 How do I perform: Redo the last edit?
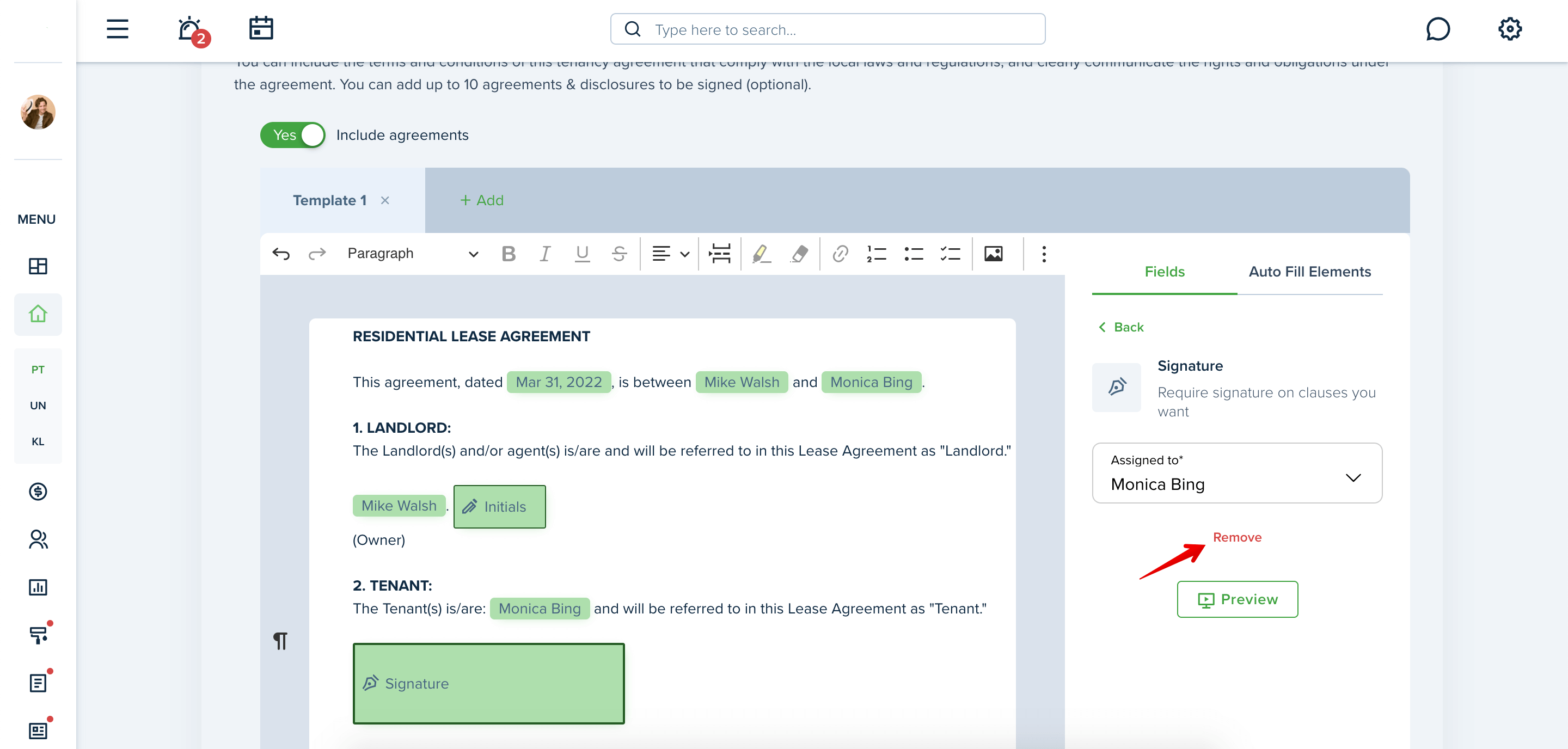[317, 254]
